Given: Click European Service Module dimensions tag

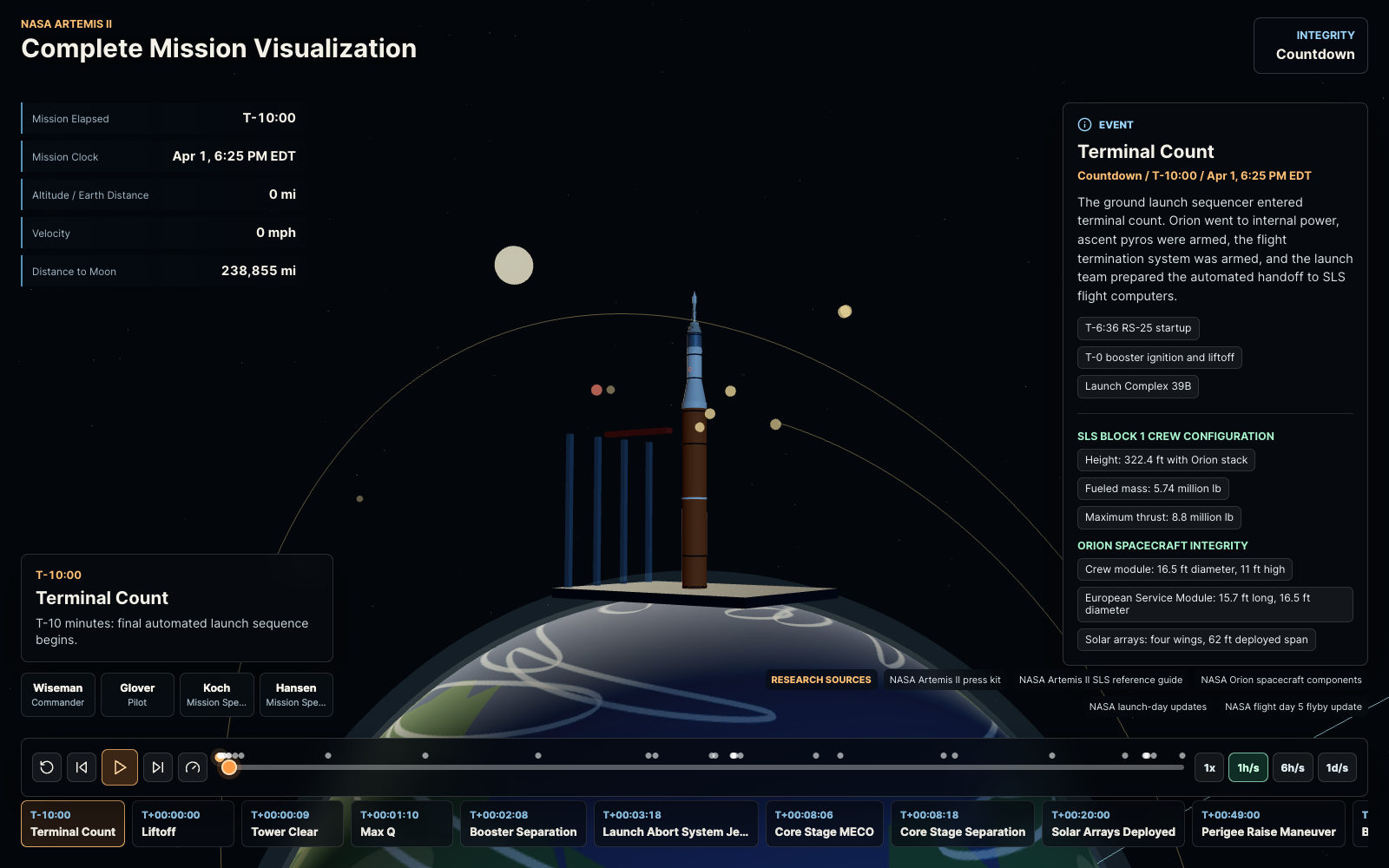Looking at the screenshot, I should 1215,604.
